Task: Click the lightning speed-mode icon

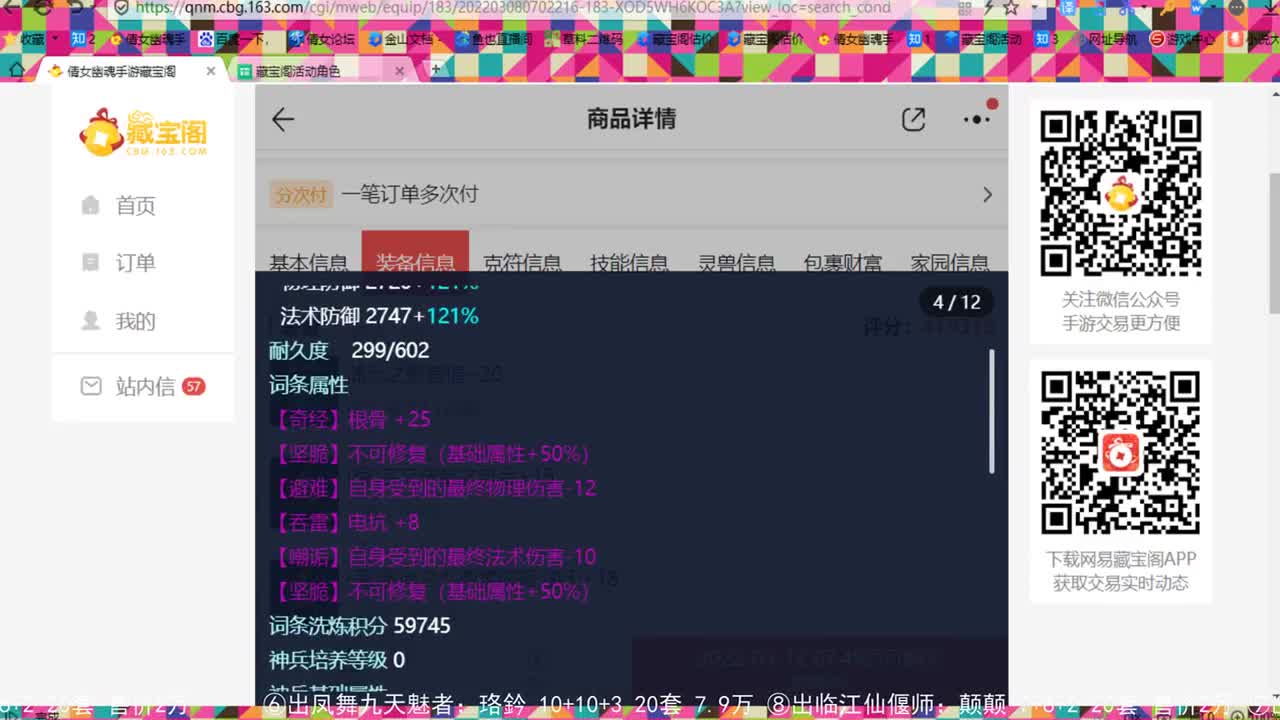Action: (x=988, y=7)
